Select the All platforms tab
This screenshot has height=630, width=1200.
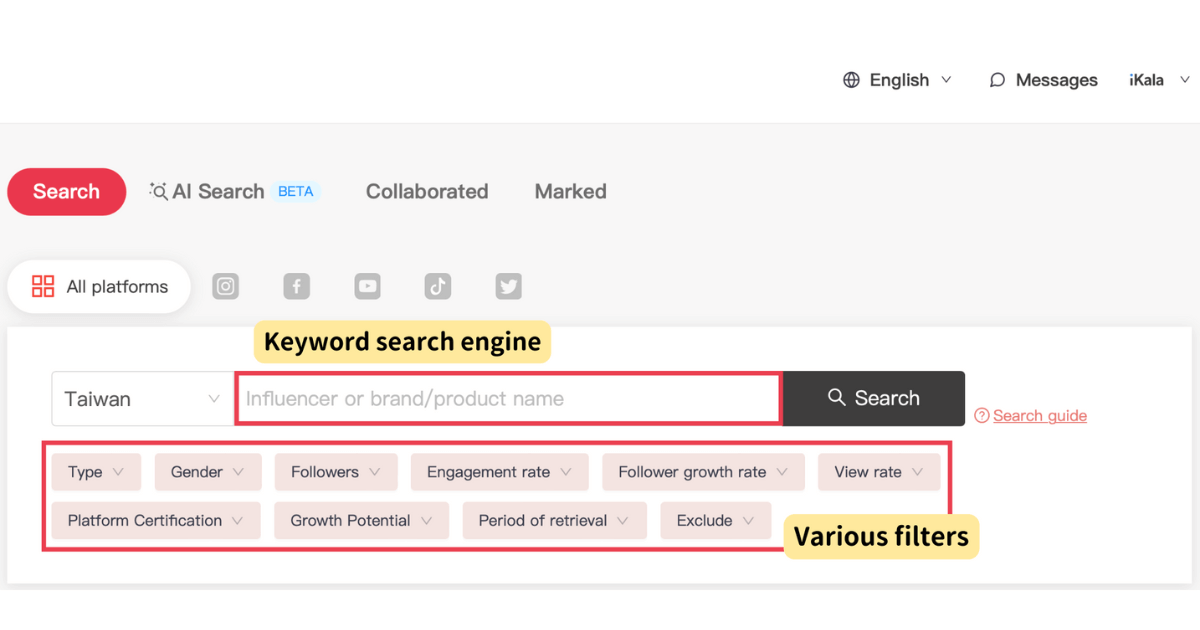(x=99, y=287)
